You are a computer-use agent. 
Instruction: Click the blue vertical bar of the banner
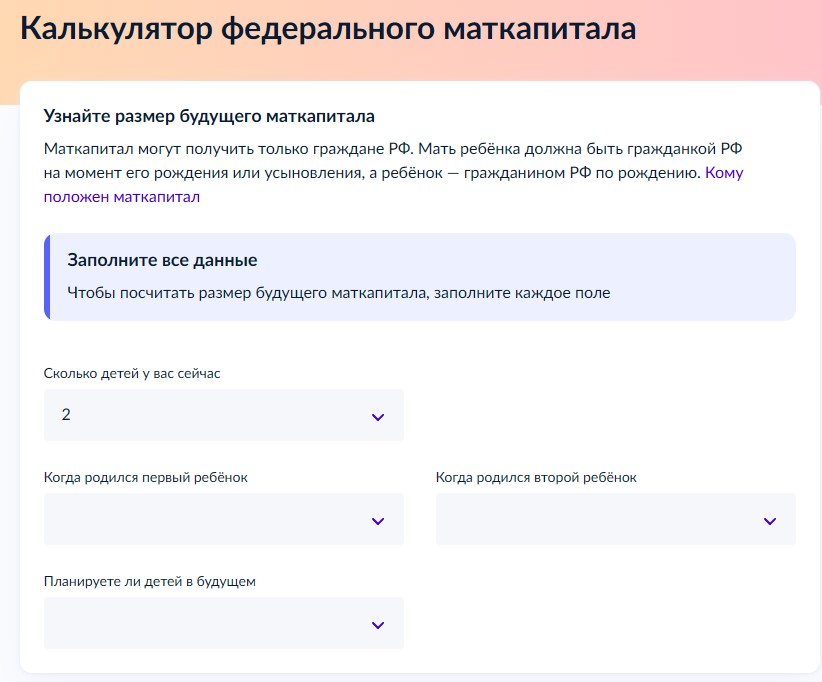point(46,277)
